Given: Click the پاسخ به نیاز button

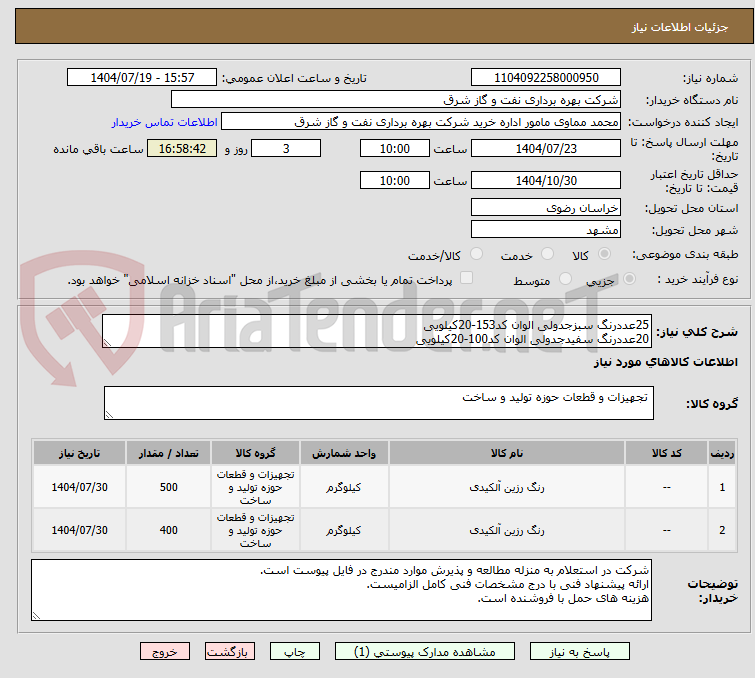Looking at the screenshot, I should click(x=579, y=652).
